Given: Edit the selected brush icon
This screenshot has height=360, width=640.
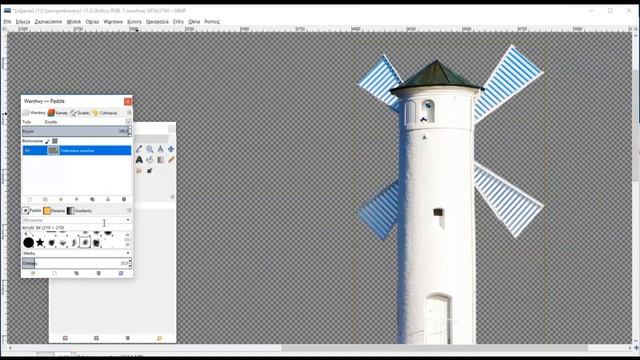Looking at the screenshot, I should click(33, 273).
